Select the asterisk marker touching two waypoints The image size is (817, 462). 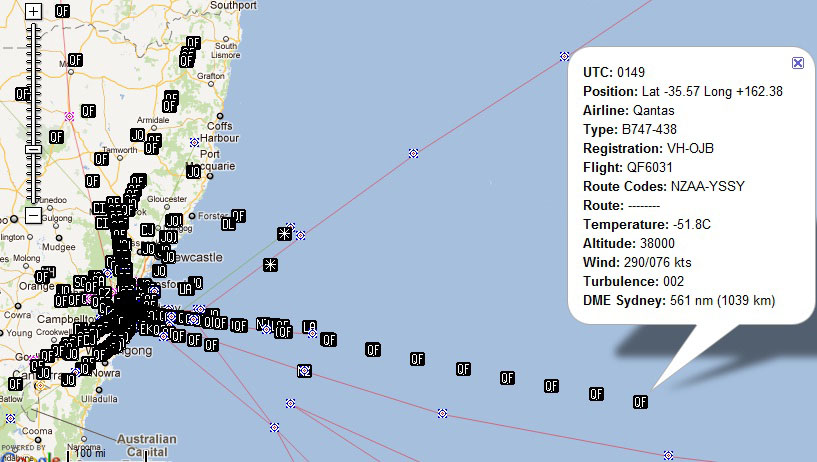click(284, 233)
